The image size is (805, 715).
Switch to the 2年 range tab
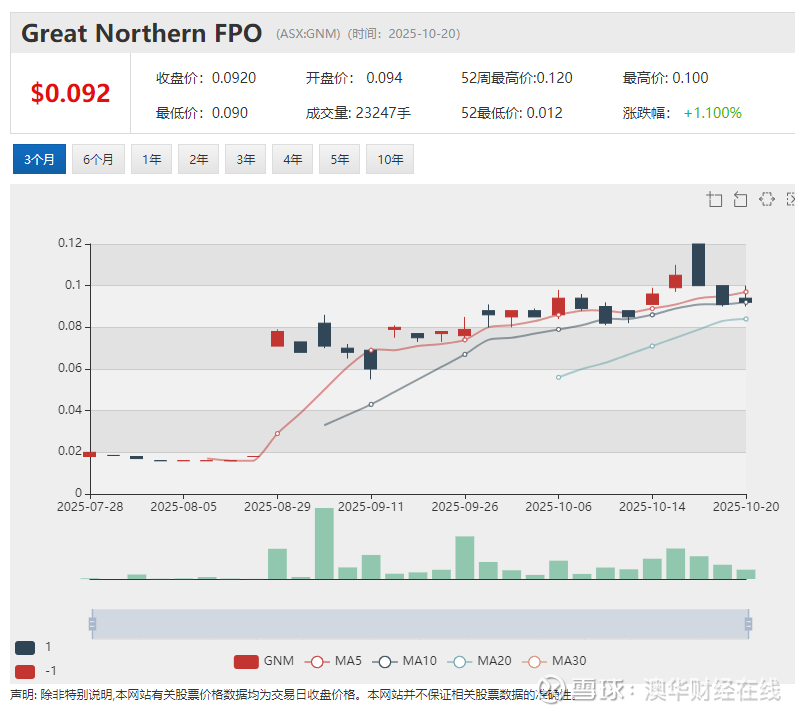pyautogui.click(x=199, y=159)
